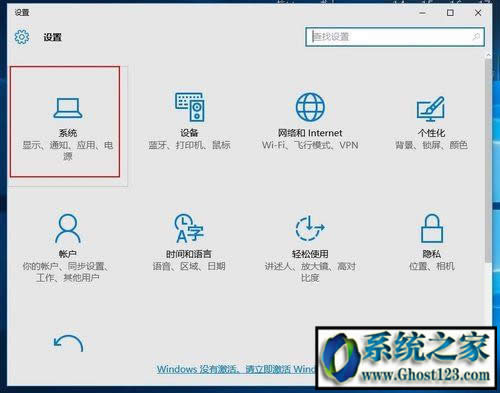Viewport: 500px width, 393px height.
Task: Click the 背景、锁屏、颜色 description
Action: (x=431, y=145)
